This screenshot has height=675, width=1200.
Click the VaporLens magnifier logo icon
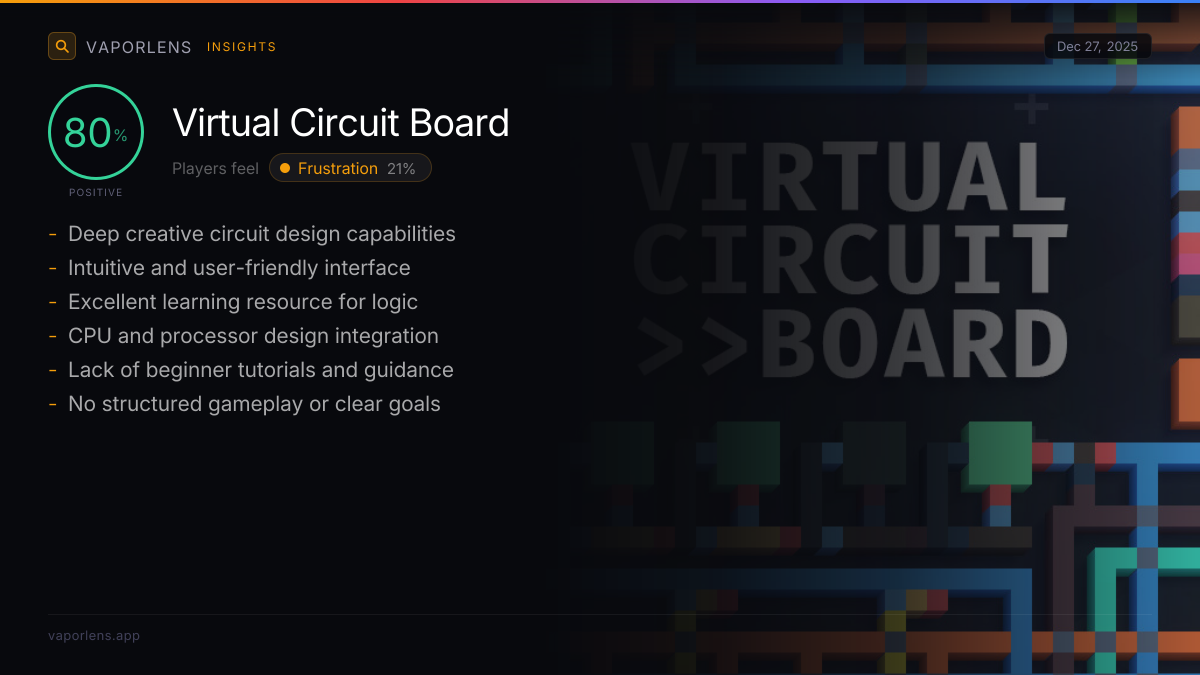(x=62, y=46)
